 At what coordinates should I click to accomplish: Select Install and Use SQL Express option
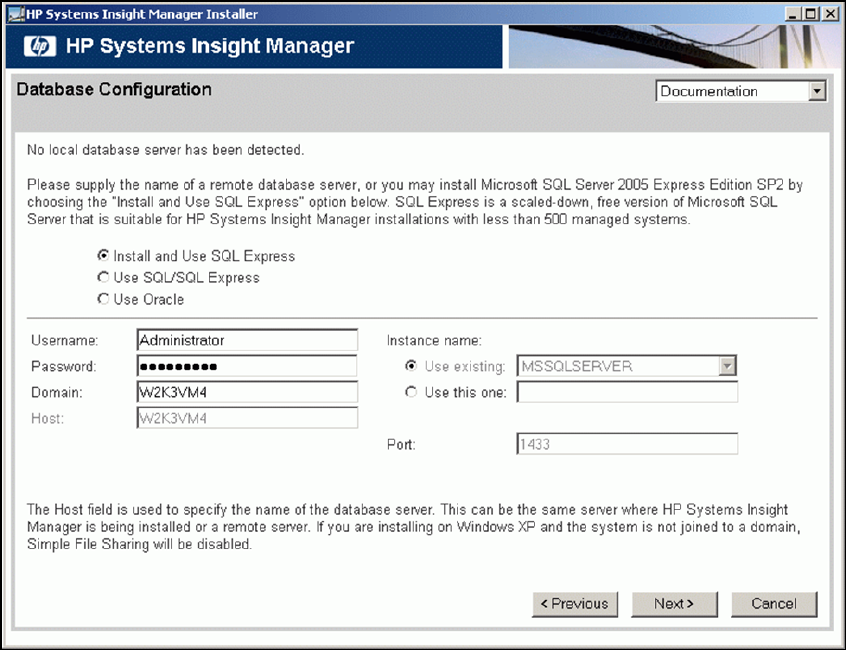coord(102,256)
